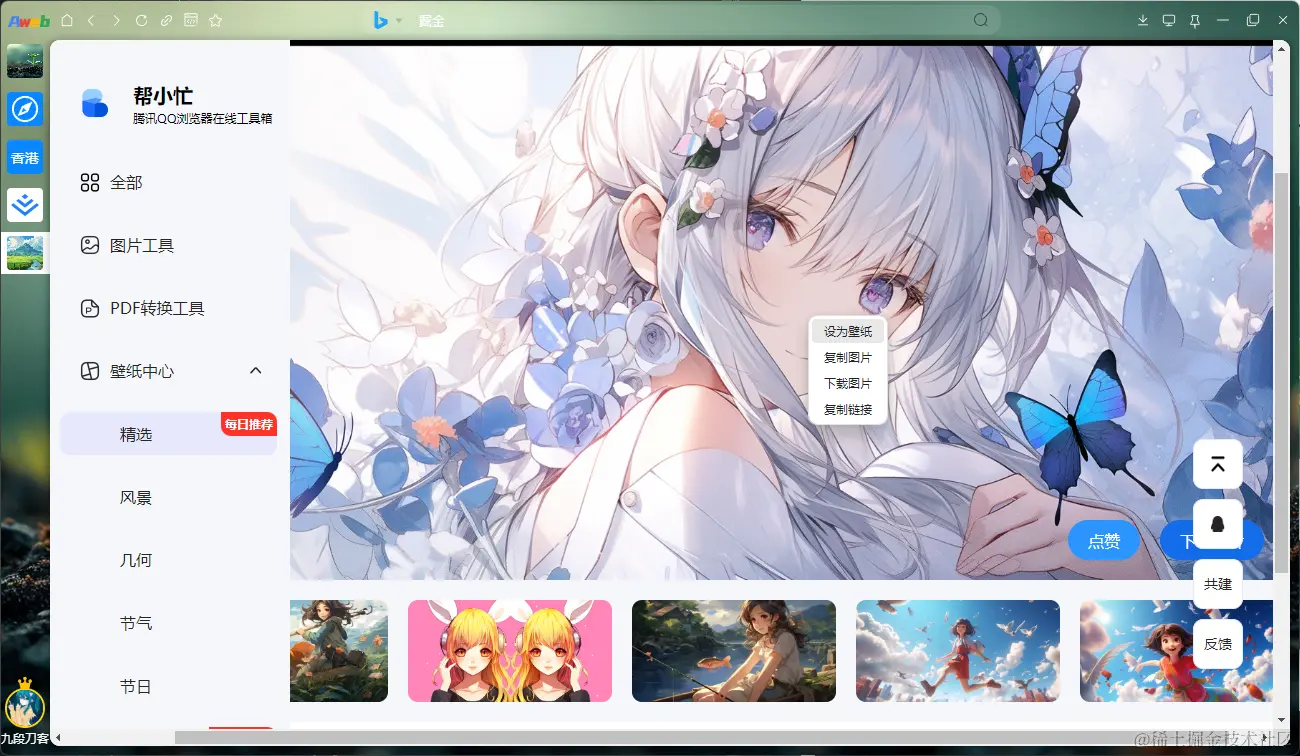Screen dimensions: 1300x756
Task: Select the mountain landscape sidebar tab
Action: click(x=24, y=253)
